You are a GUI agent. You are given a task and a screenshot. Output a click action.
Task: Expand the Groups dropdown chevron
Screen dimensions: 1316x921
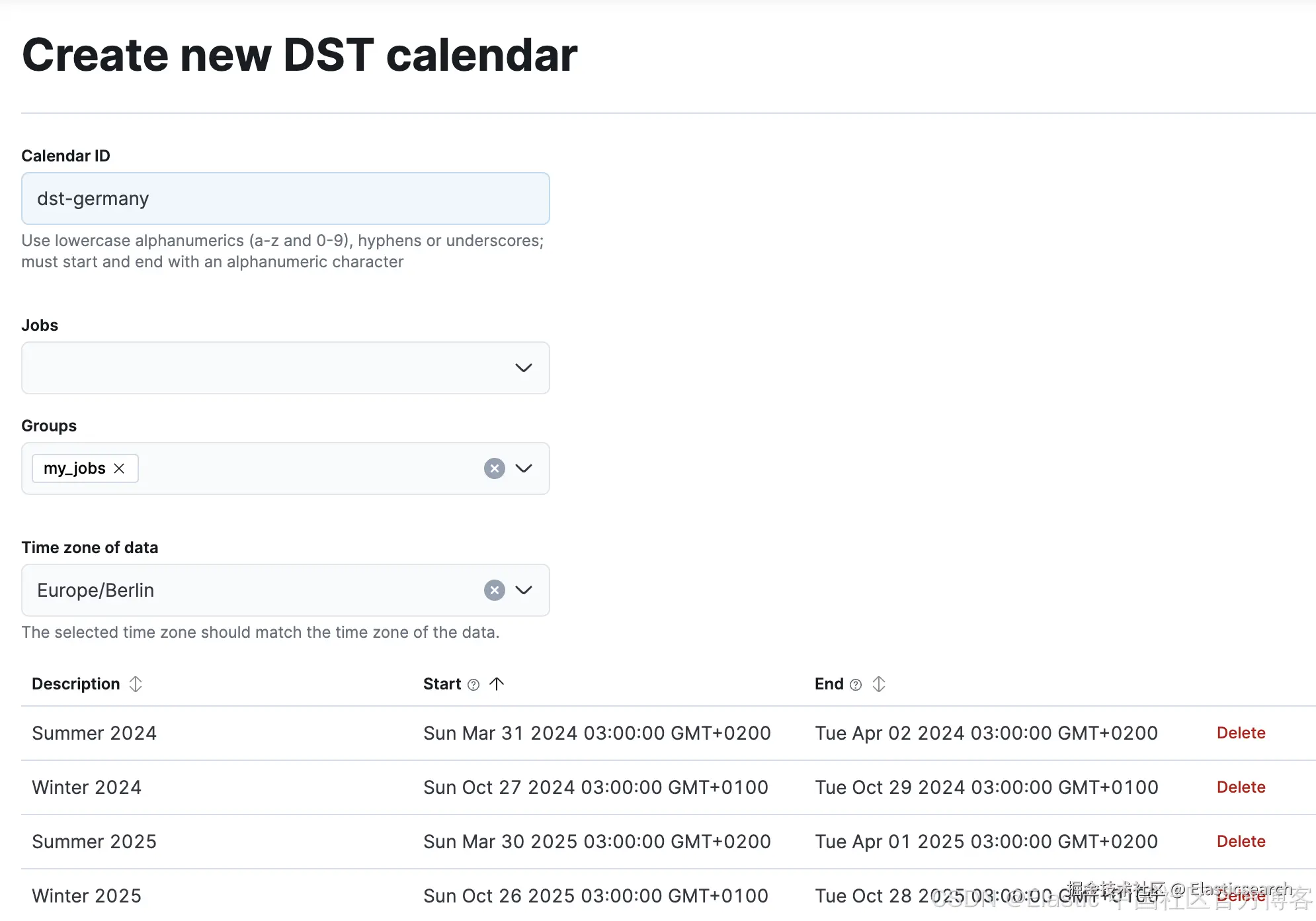click(524, 468)
